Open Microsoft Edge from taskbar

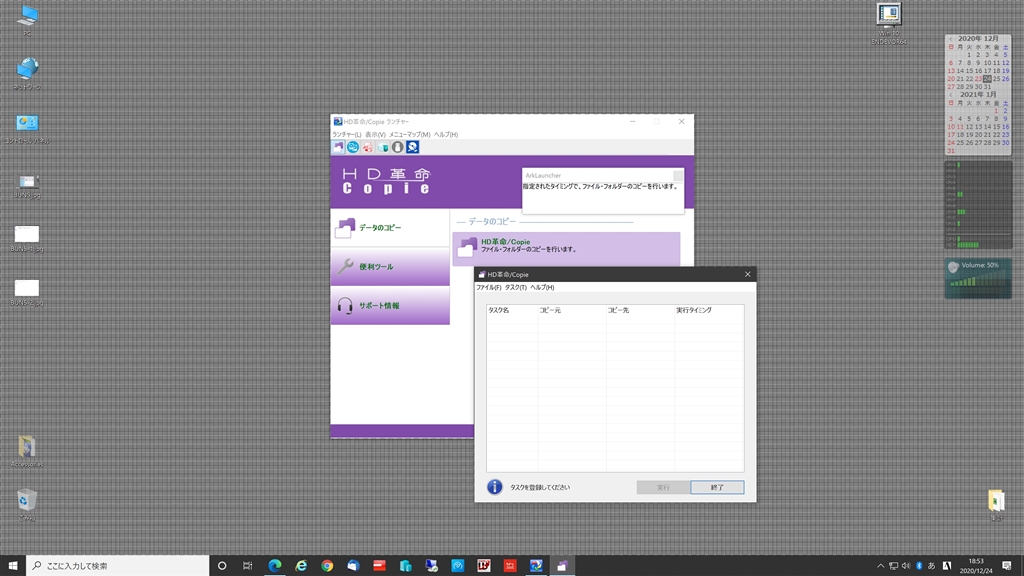(275, 566)
